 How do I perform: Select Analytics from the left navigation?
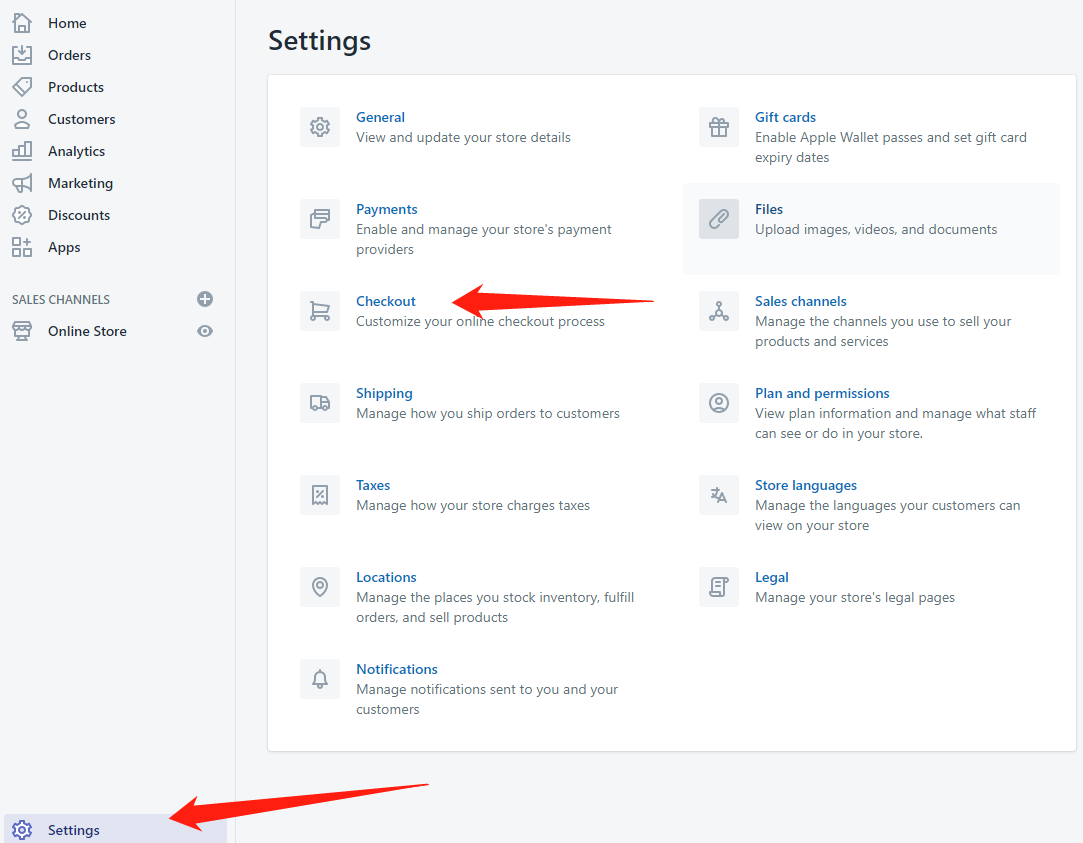[x=76, y=151]
